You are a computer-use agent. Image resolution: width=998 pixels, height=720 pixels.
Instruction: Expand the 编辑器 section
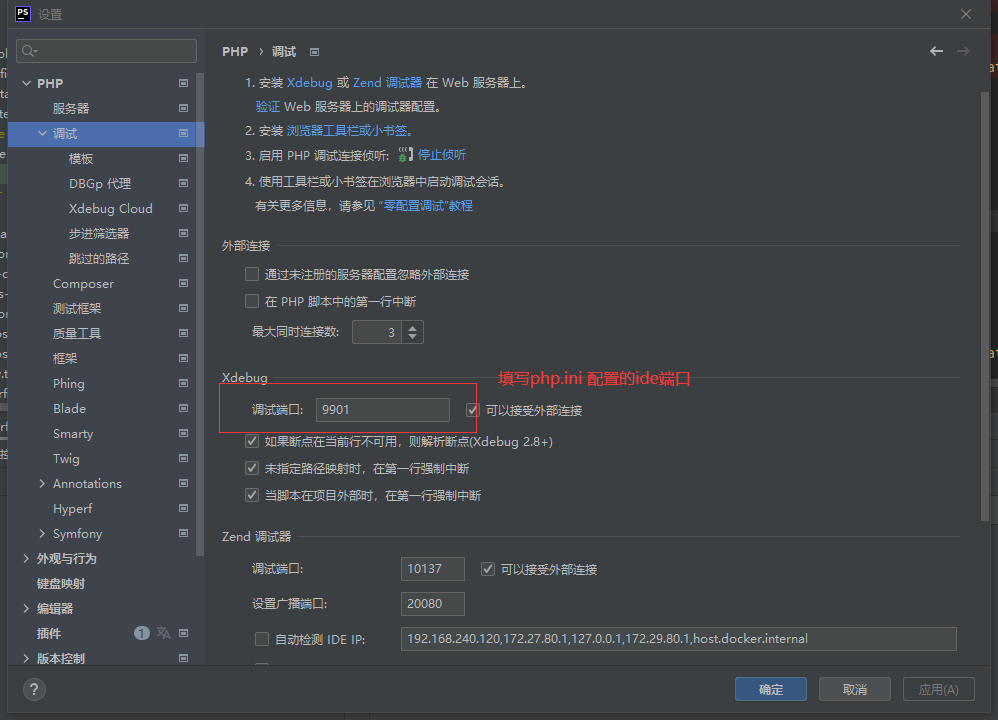(26, 609)
